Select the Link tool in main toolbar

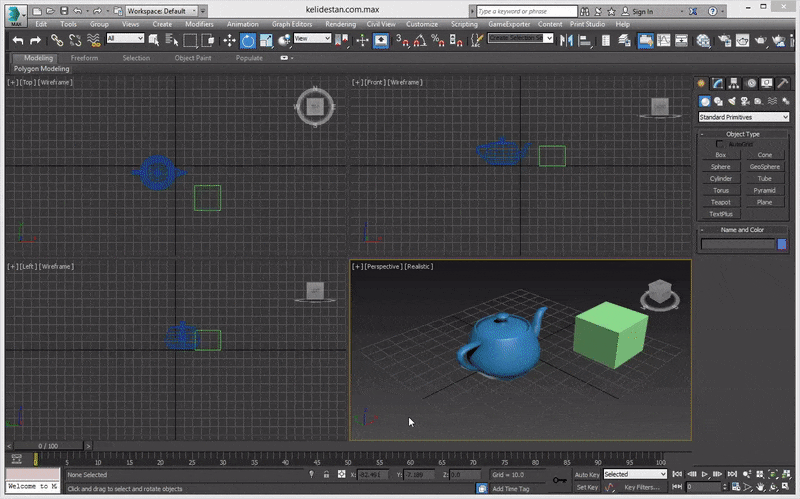tap(57, 40)
